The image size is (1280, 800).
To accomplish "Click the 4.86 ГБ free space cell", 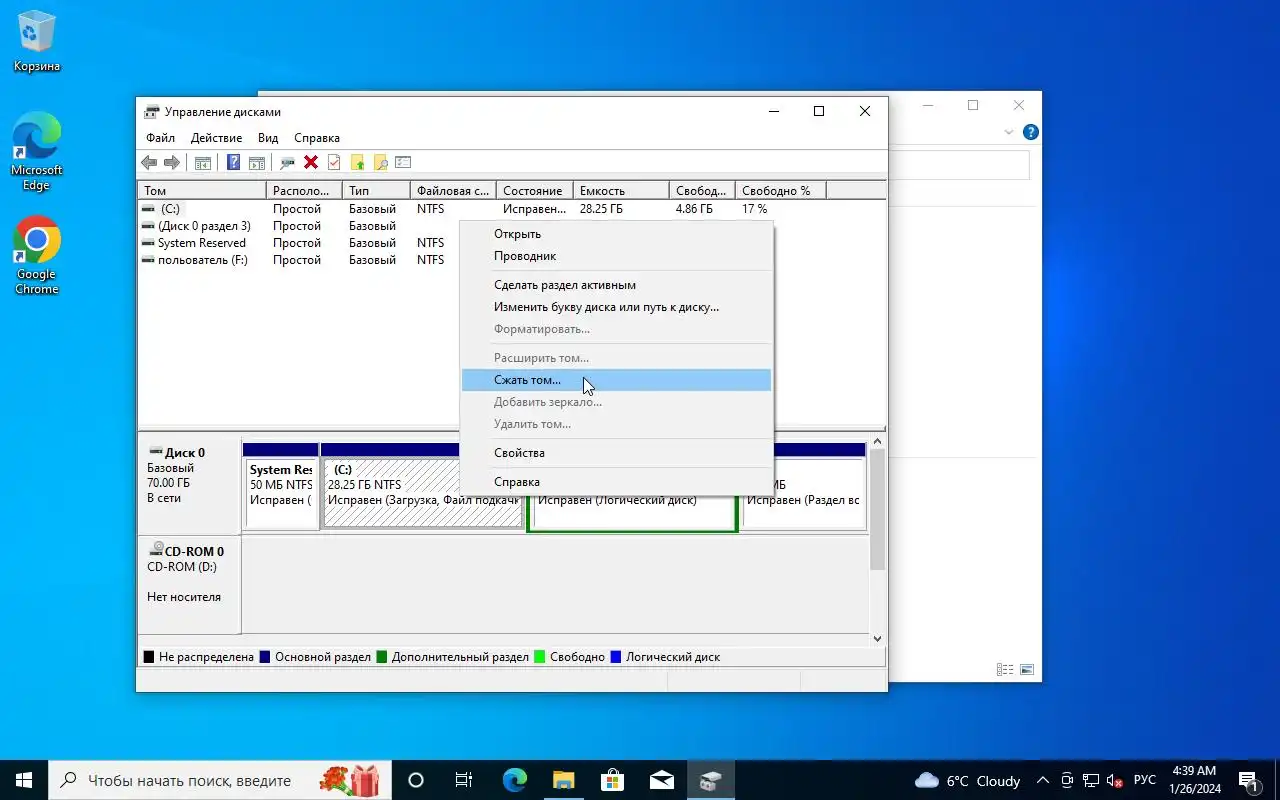I will point(694,209).
